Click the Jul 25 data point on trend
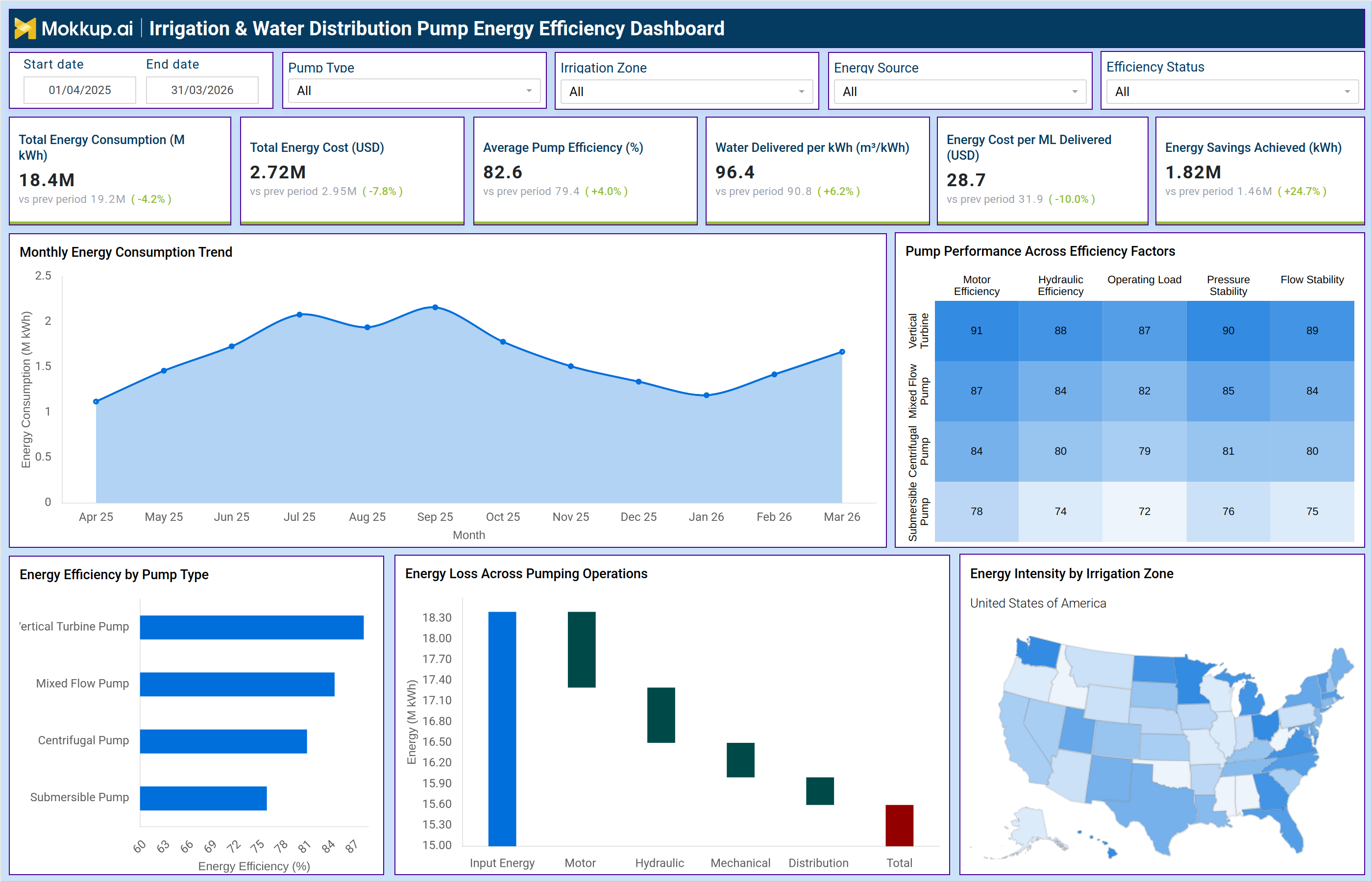 click(299, 315)
